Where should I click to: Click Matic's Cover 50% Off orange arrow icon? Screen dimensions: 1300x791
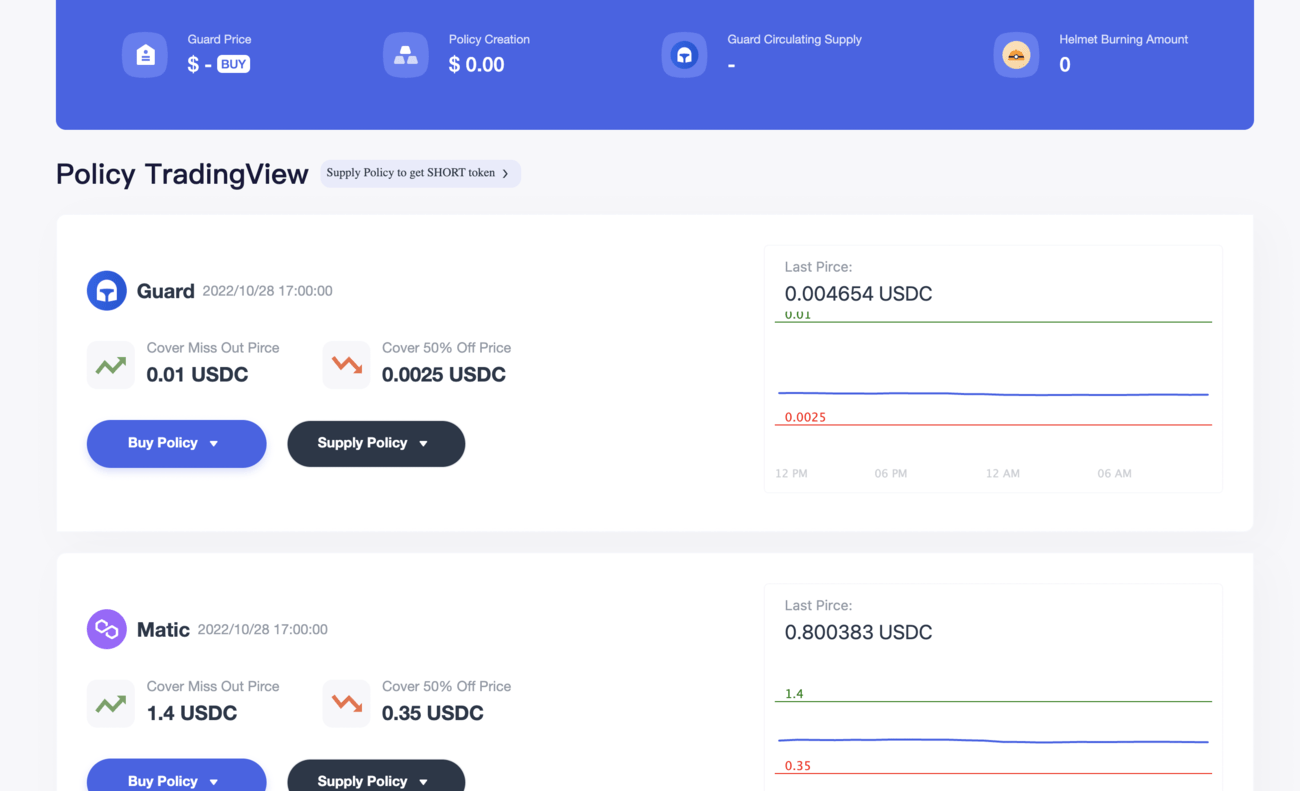[x=347, y=704]
